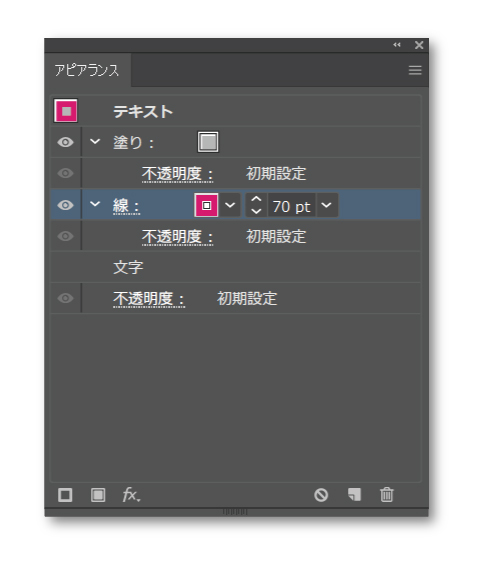Collapse the 線 stroke attributes chevron
This screenshot has height=571, width=493.
95,204
